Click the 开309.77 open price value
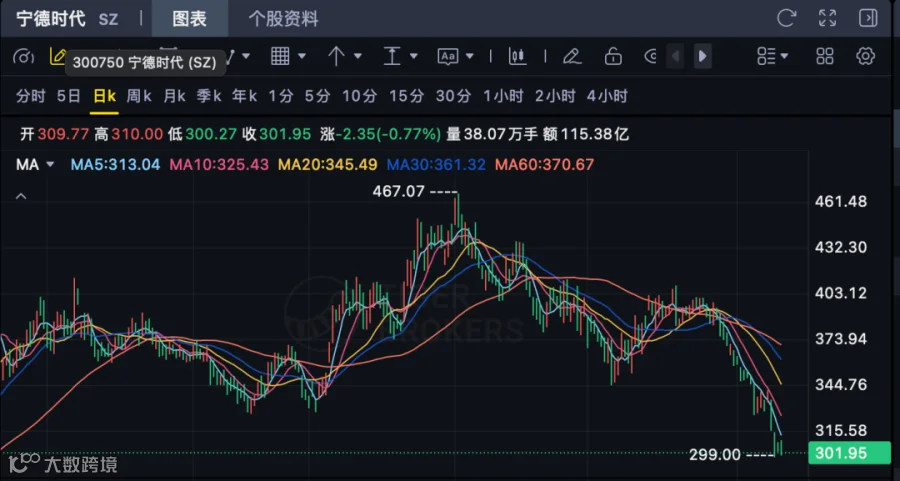Viewport: 900px width, 481px height. pos(55,135)
